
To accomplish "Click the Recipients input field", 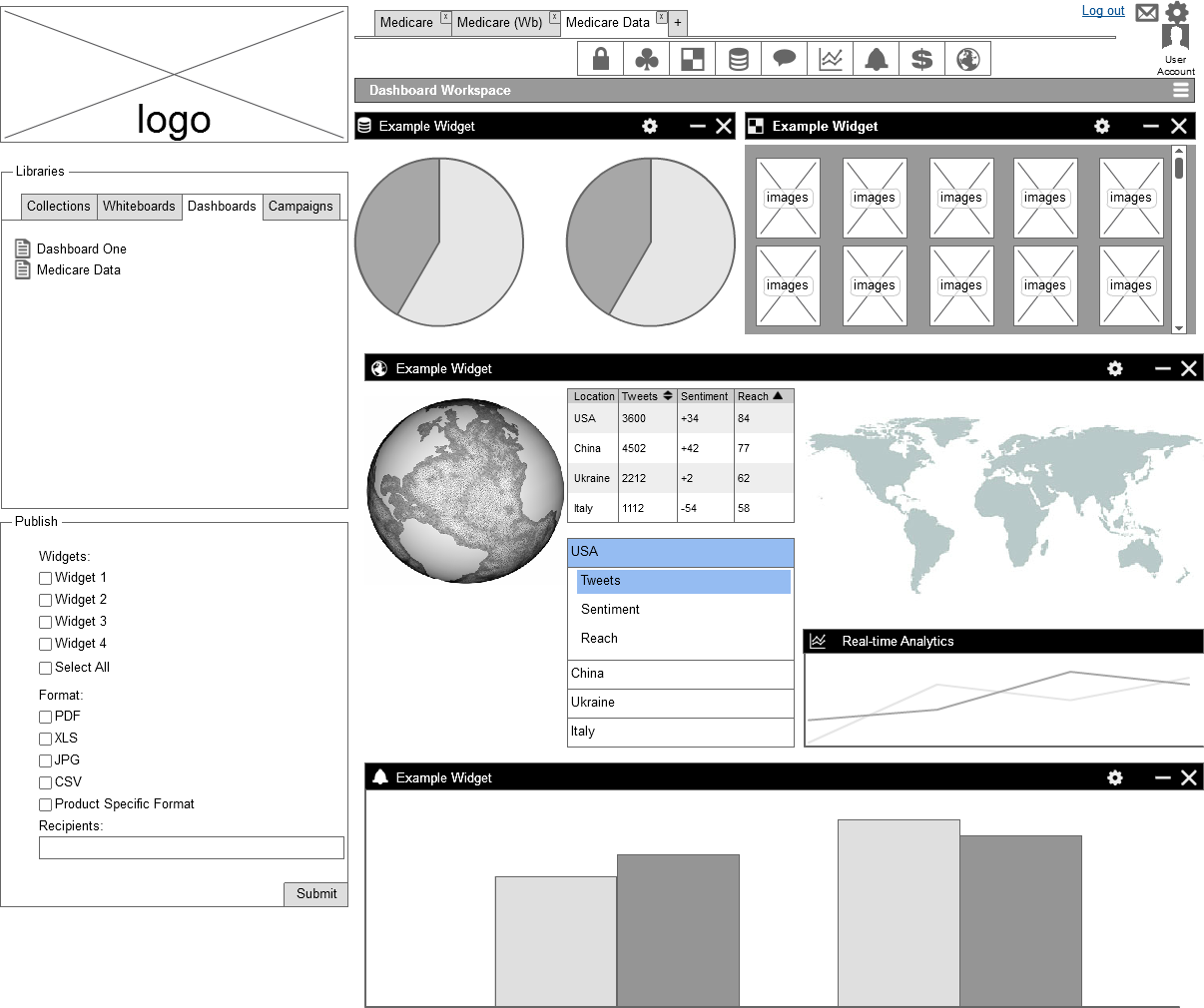I will click(x=191, y=847).
